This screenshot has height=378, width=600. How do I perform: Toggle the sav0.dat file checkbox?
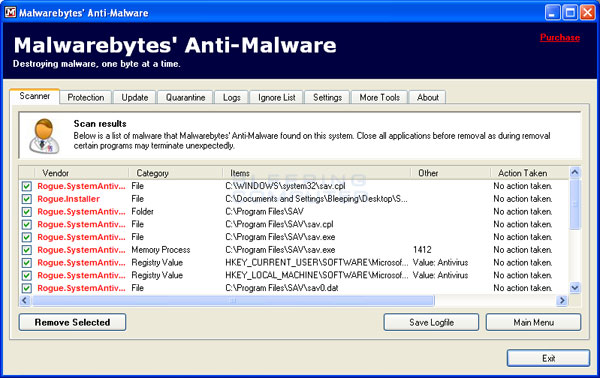click(26, 288)
